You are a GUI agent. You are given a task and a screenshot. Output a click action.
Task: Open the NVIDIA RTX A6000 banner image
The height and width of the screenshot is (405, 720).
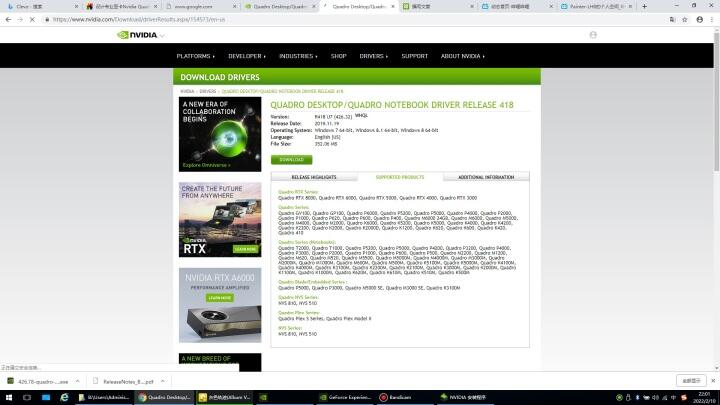coord(220,305)
